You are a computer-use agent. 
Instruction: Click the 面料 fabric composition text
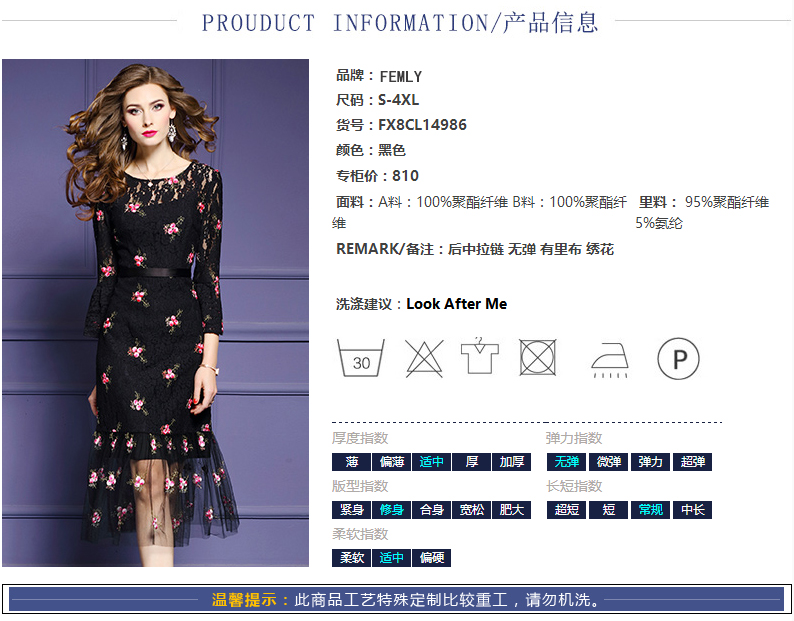point(480,212)
